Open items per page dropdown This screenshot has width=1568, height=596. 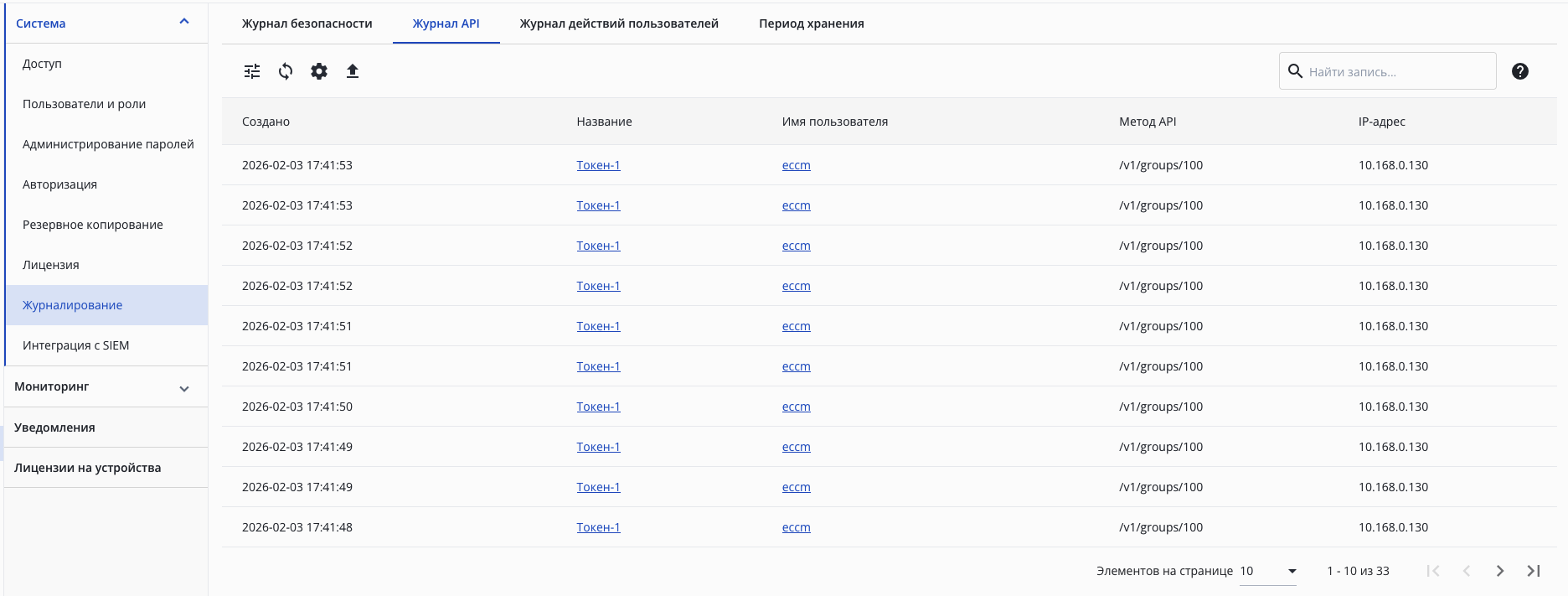(1268, 571)
